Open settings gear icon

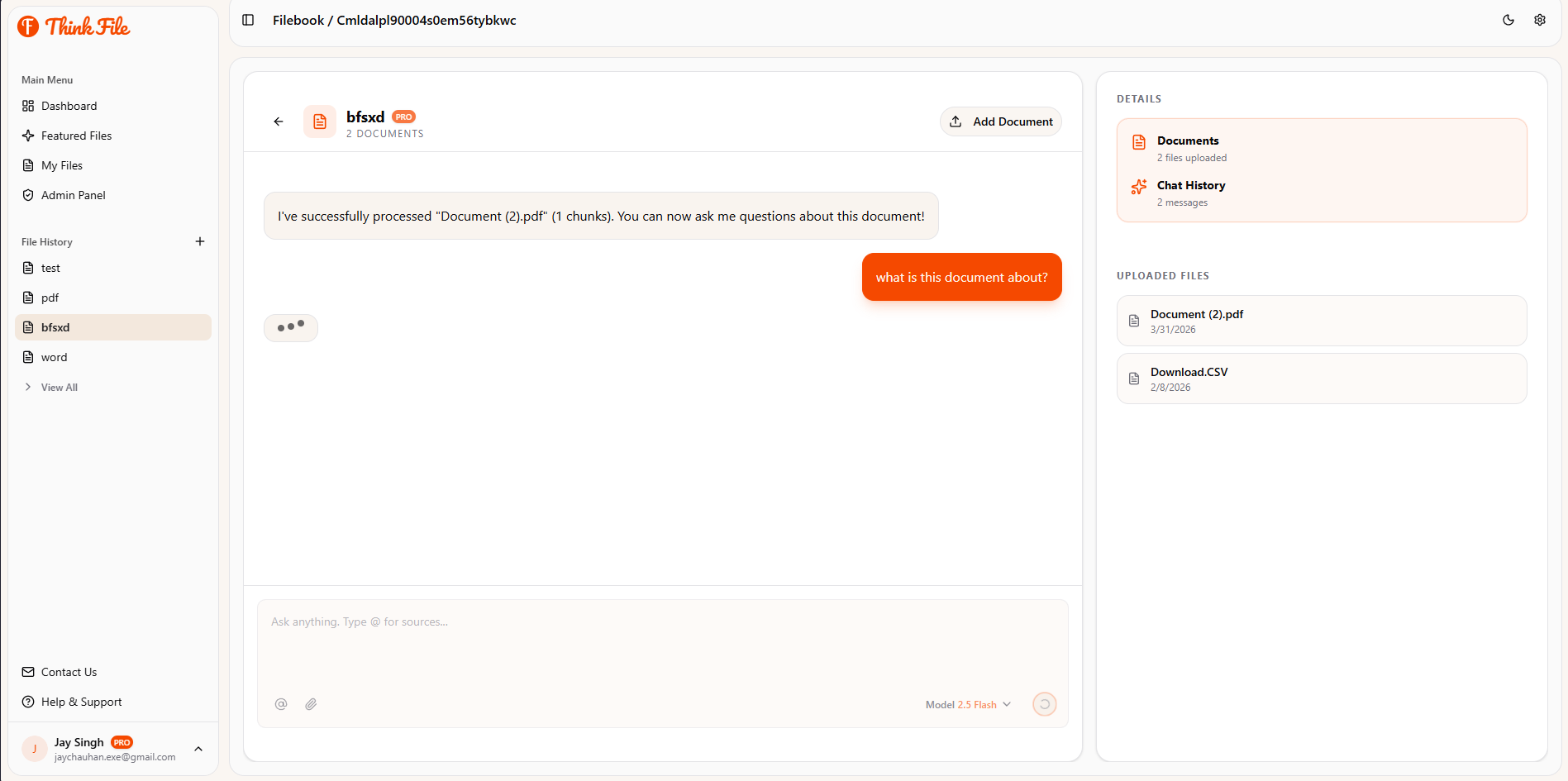click(1540, 20)
